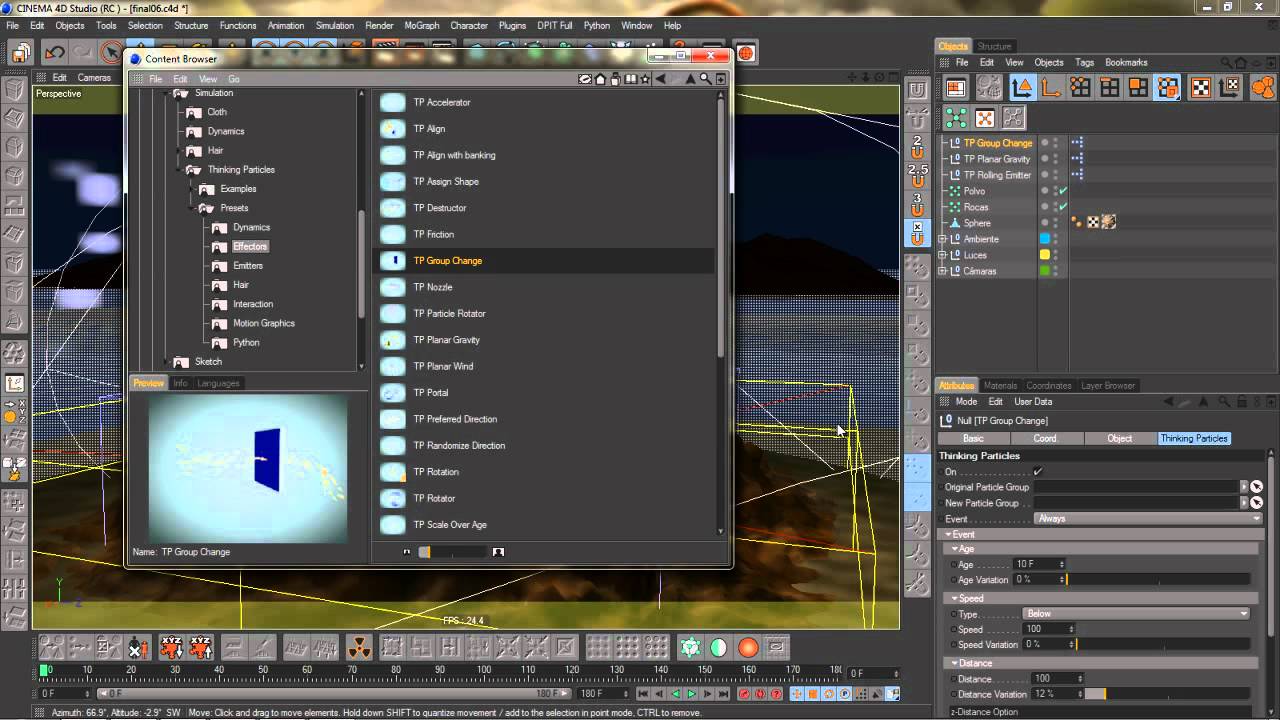
Task: Click the orange record sphere icon
Action: (748, 647)
